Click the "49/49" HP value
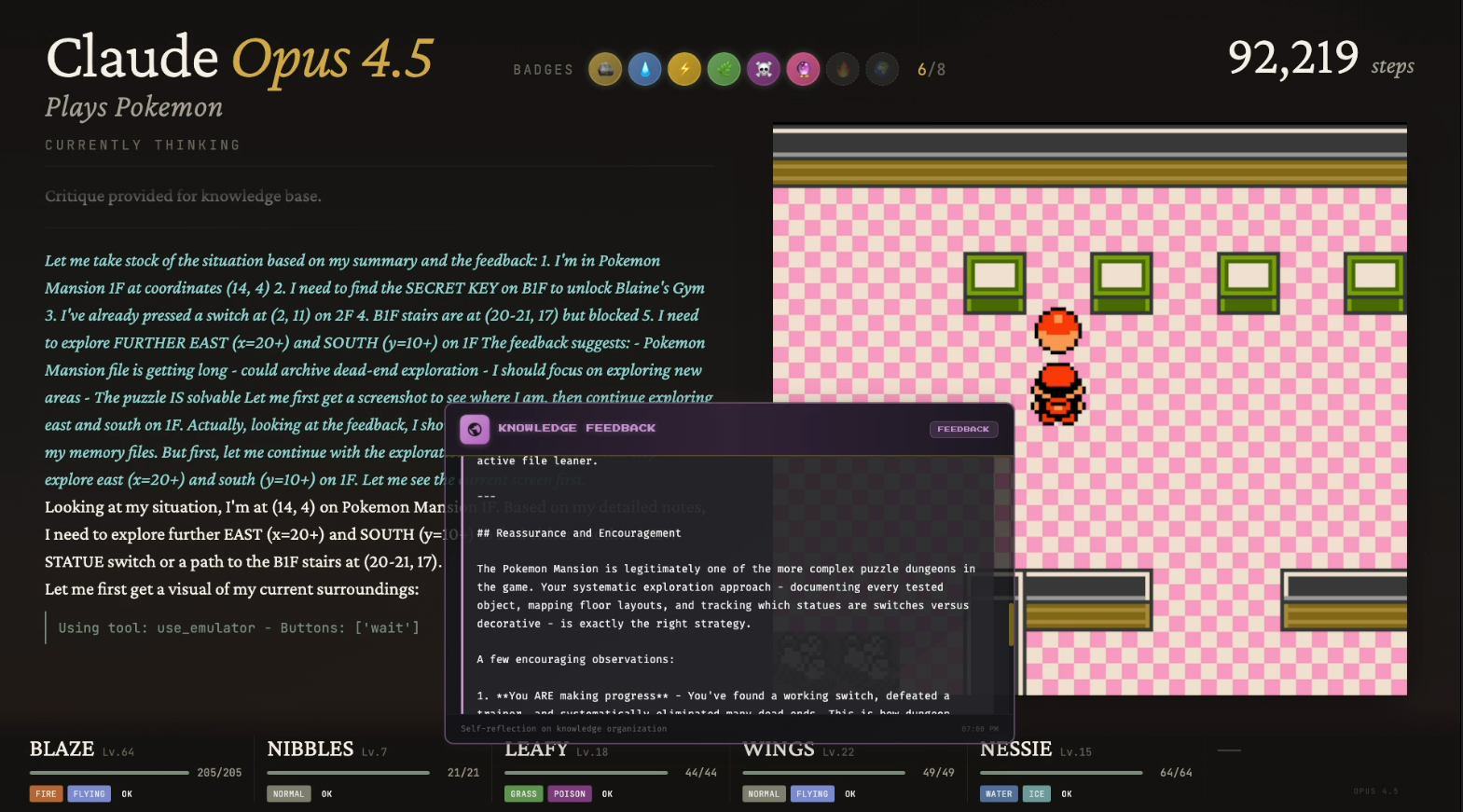Viewport: 1463px width, 812px height. point(939,773)
